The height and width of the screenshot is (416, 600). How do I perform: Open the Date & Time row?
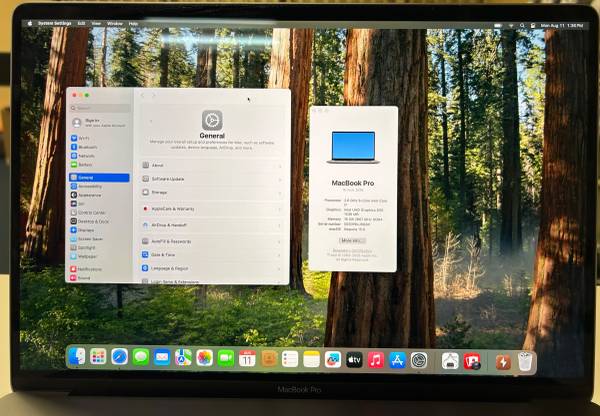click(210, 255)
